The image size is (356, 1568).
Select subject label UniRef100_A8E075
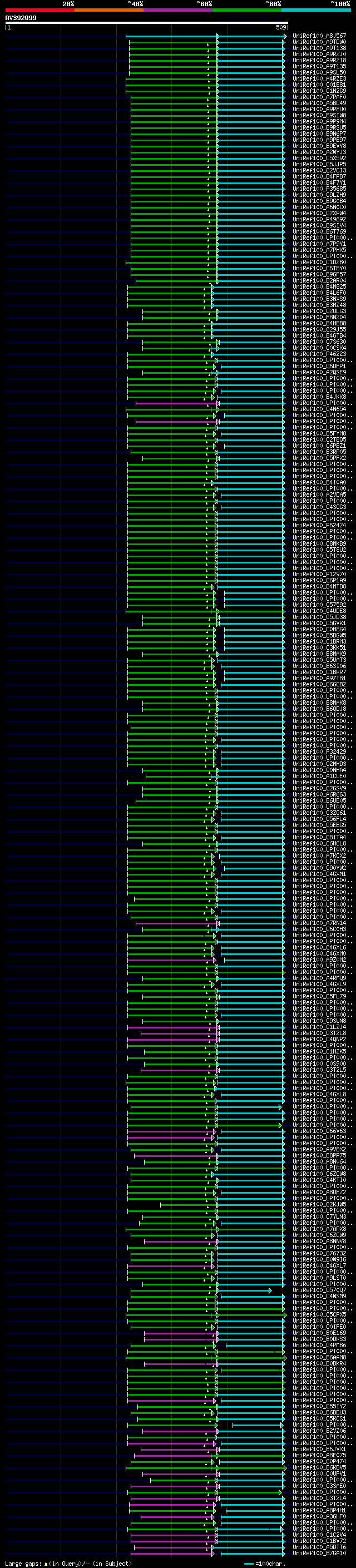pyautogui.click(x=319, y=1455)
